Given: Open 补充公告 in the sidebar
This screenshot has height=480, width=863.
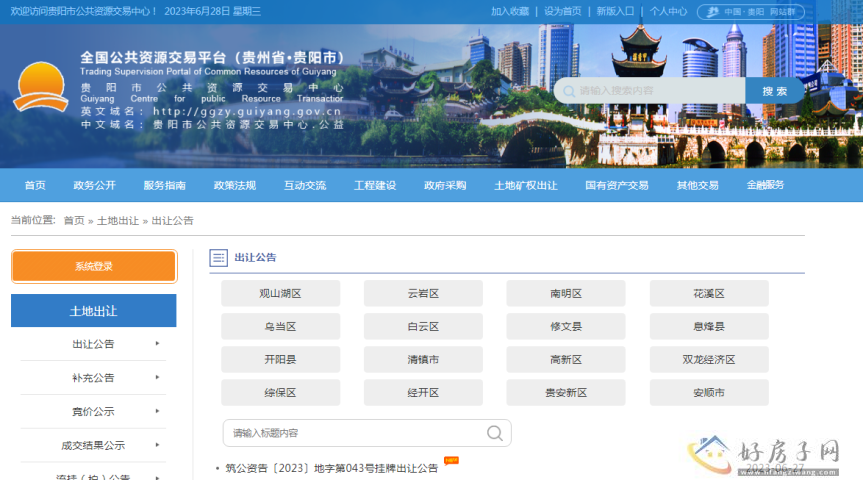Looking at the screenshot, I should tap(93, 378).
